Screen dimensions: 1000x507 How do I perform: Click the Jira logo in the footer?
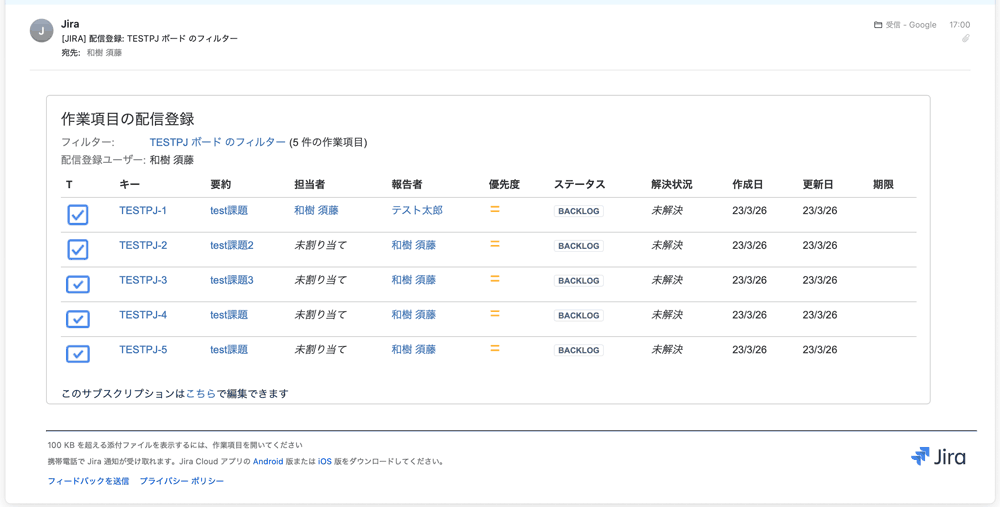(938, 457)
